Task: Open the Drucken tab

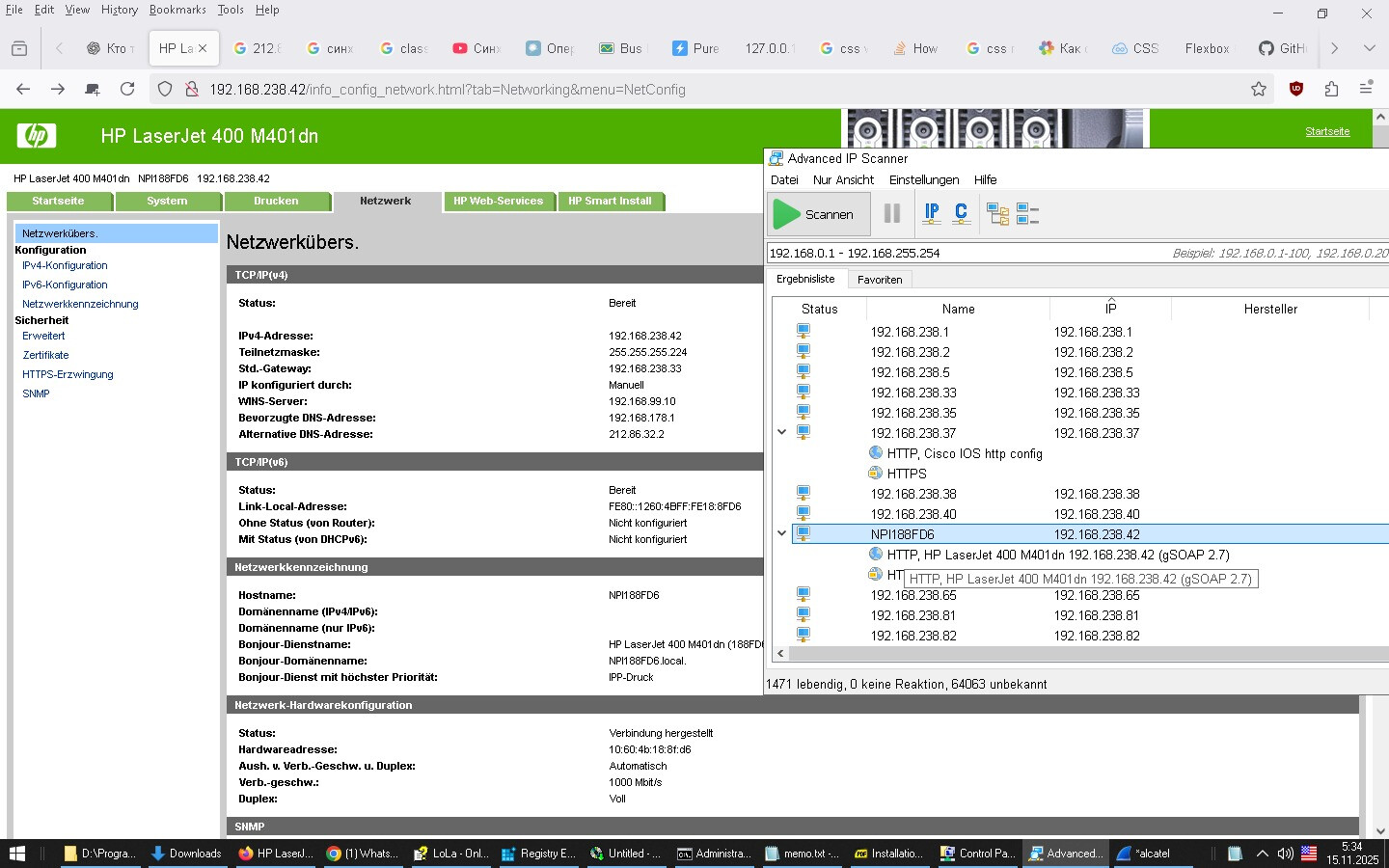Action: [x=276, y=201]
